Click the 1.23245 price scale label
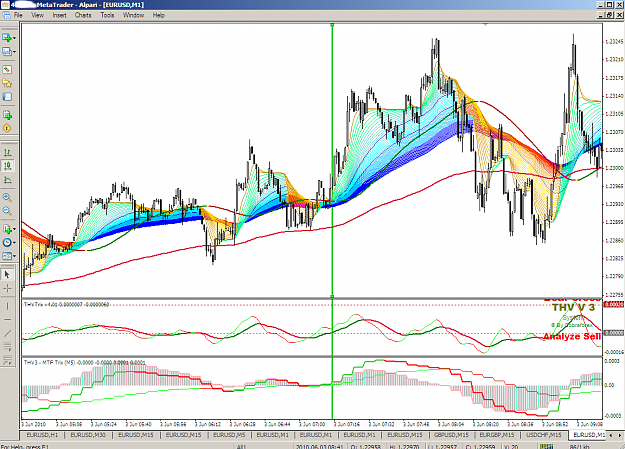 coord(614,41)
